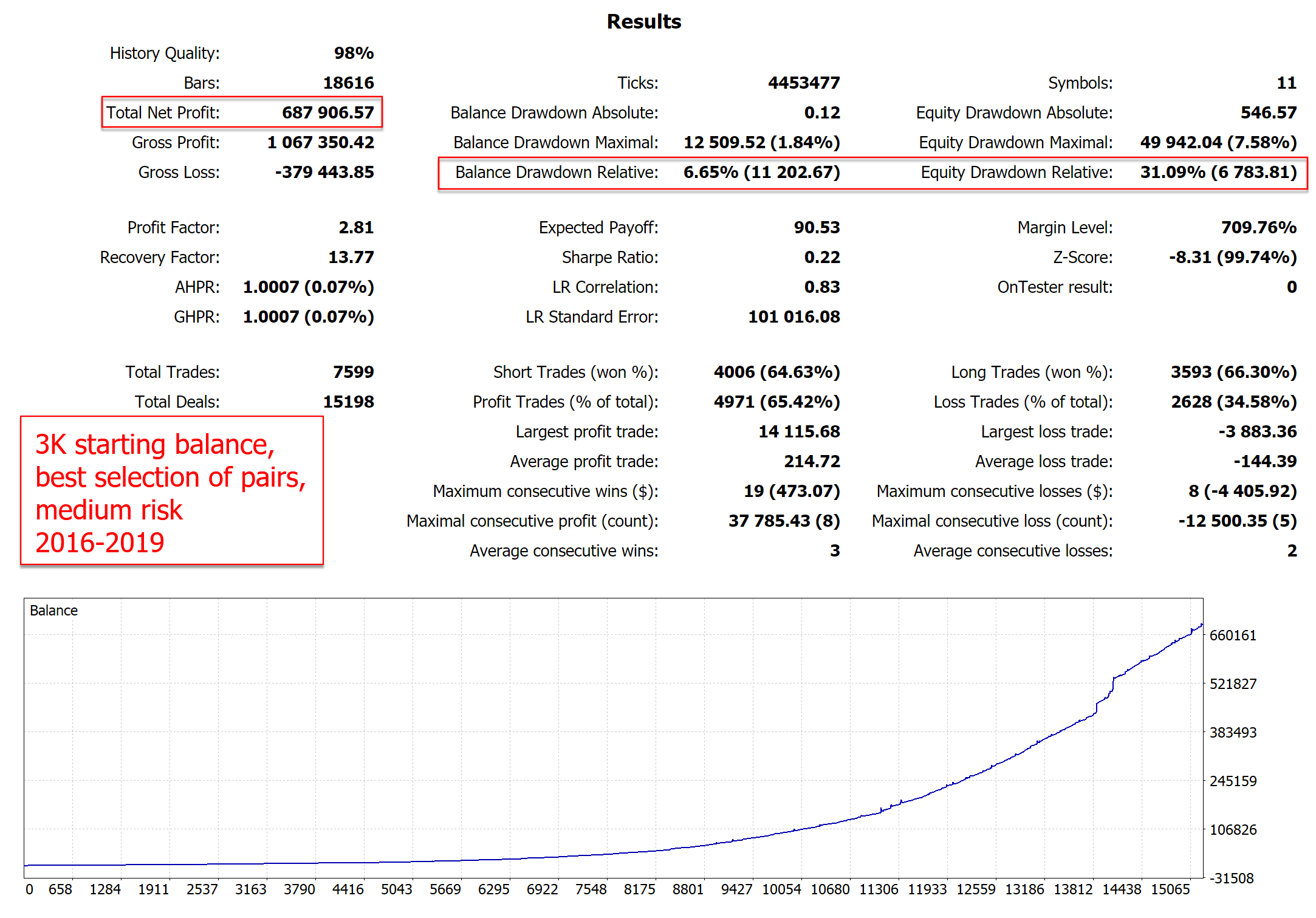Click the Margin Level 709.76% value

click(1258, 228)
